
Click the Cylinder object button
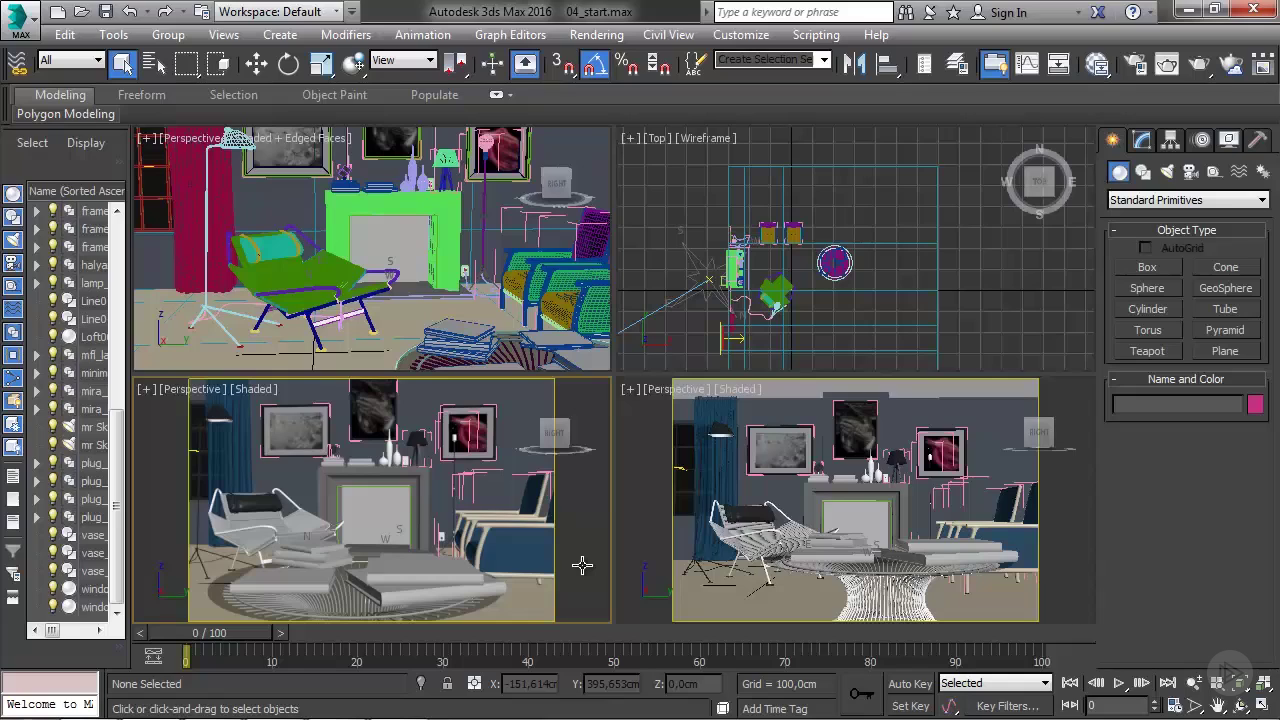pyautogui.click(x=1147, y=309)
